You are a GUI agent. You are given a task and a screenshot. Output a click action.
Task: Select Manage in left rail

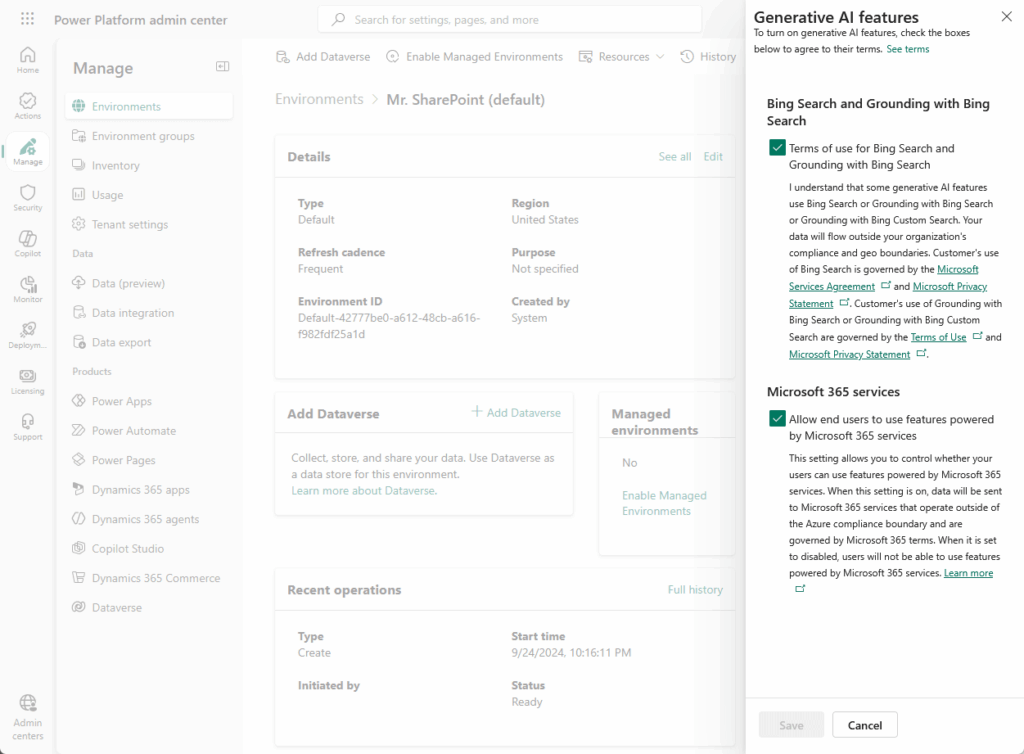tap(27, 151)
